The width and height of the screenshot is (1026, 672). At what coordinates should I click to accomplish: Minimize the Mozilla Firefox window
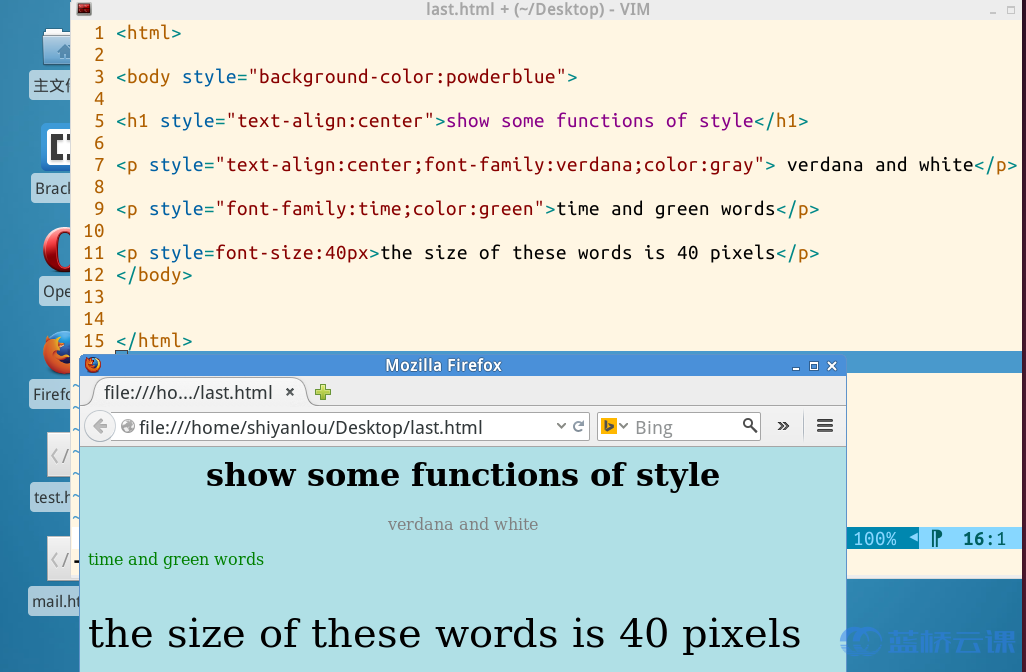[x=796, y=366]
